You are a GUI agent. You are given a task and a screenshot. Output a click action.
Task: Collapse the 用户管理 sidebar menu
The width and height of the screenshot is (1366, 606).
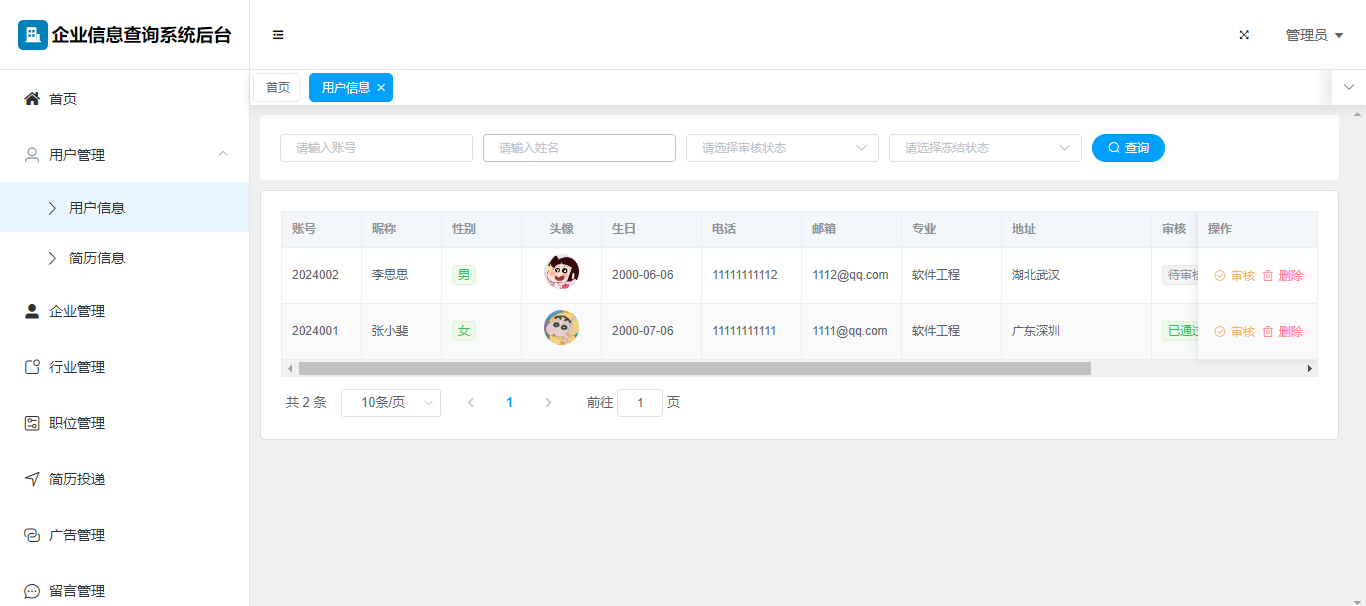223,154
